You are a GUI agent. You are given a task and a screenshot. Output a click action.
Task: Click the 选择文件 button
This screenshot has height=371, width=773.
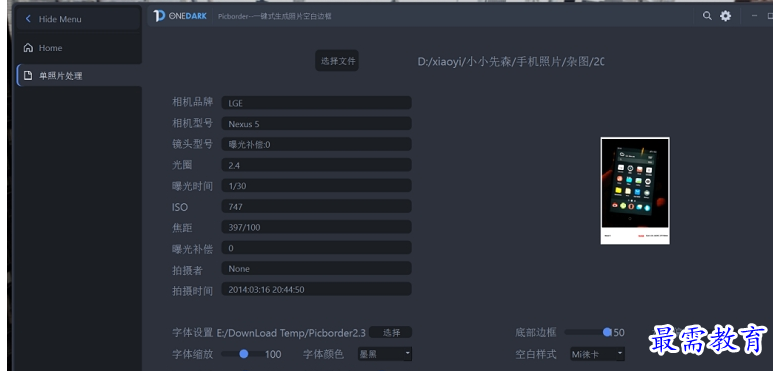[x=337, y=61]
